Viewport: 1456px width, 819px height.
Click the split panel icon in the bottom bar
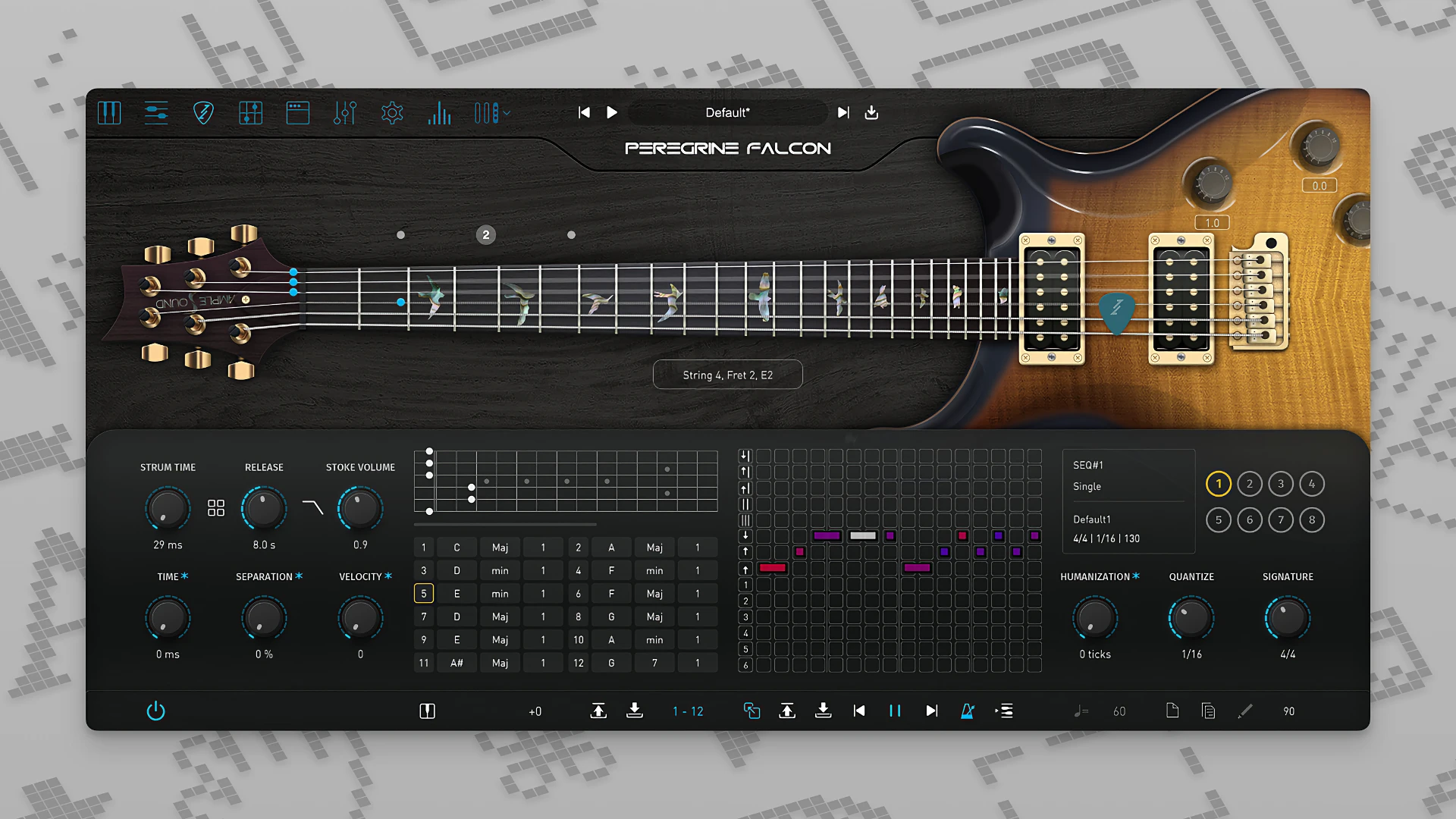[x=427, y=711]
